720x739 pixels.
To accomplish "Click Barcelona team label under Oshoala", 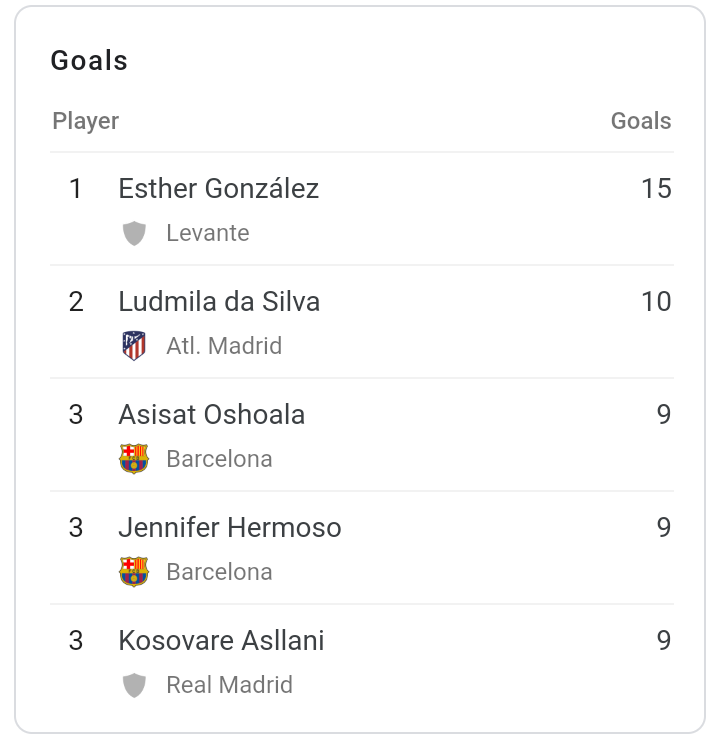I will 220,459.
